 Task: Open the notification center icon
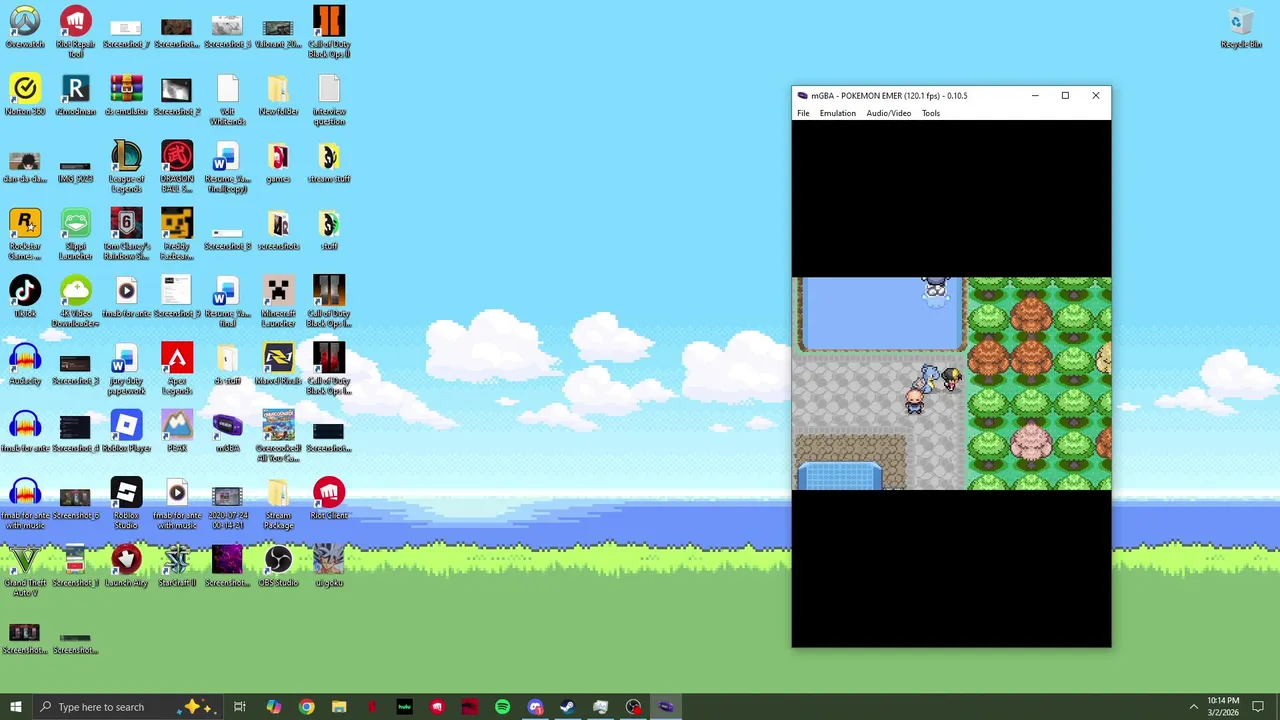[x=1259, y=707]
